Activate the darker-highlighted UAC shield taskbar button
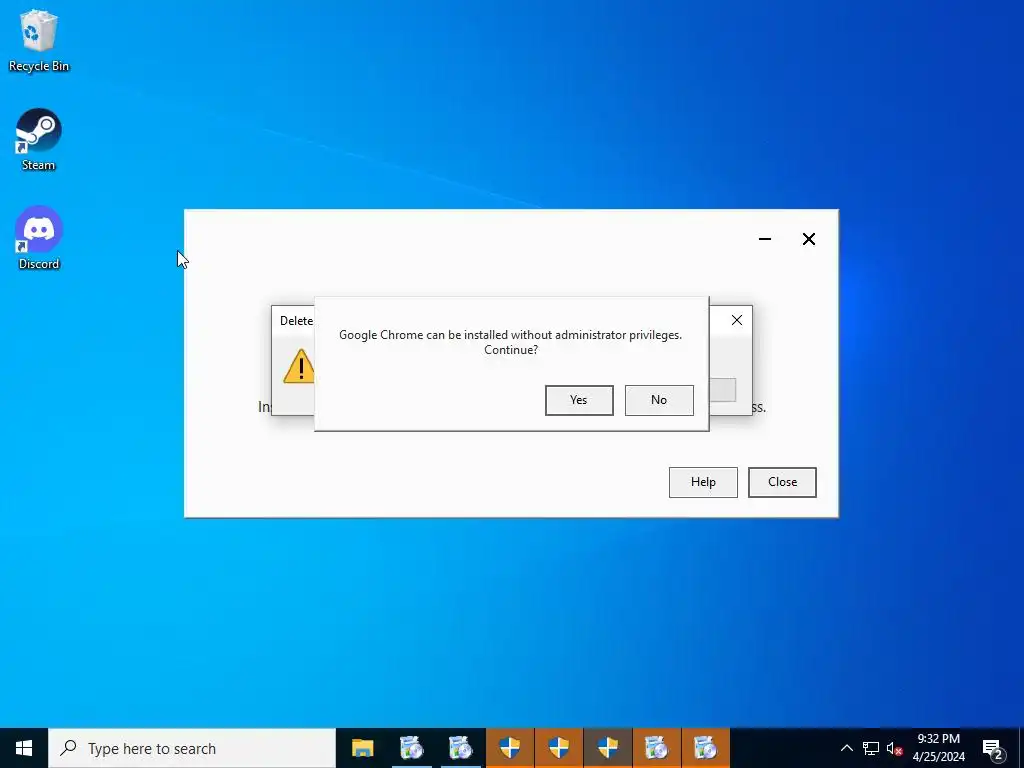Image resolution: width=1024 pixels, height=768 pixels. [607, 748]
